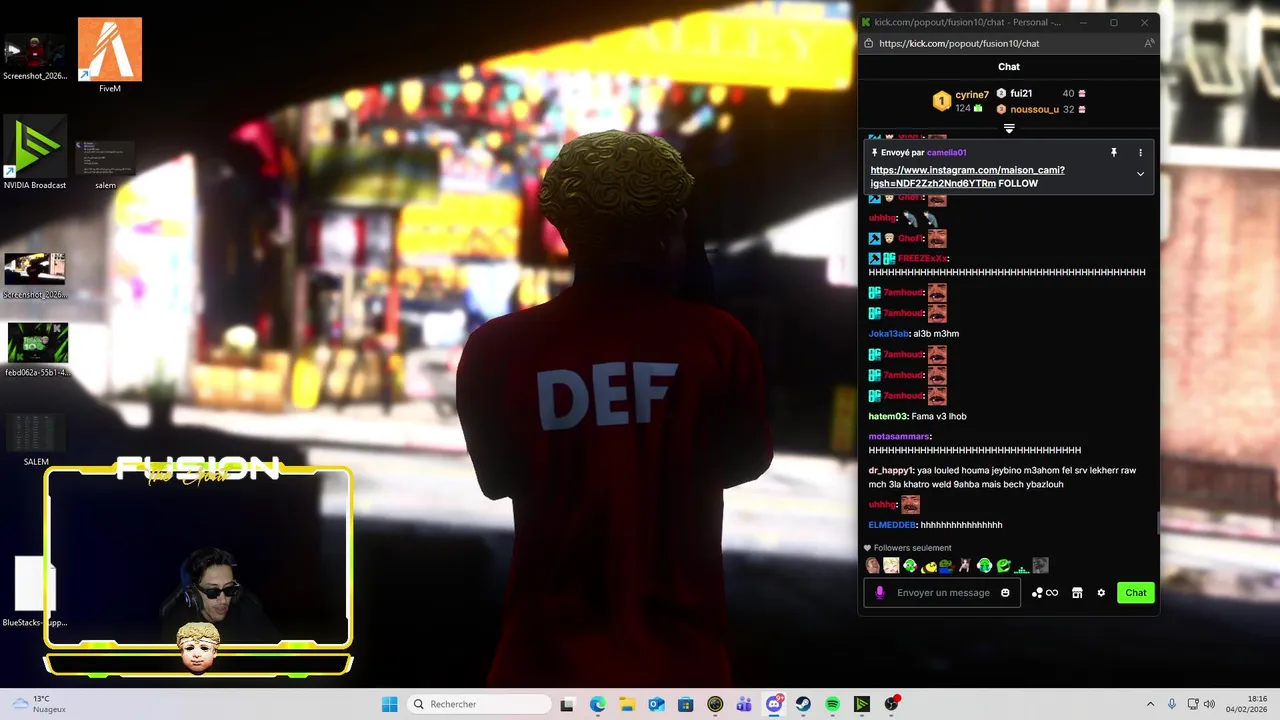The image size is (1280, 720).
Task: Click the read aloud icon in address bar
Action: [1149, 43]
